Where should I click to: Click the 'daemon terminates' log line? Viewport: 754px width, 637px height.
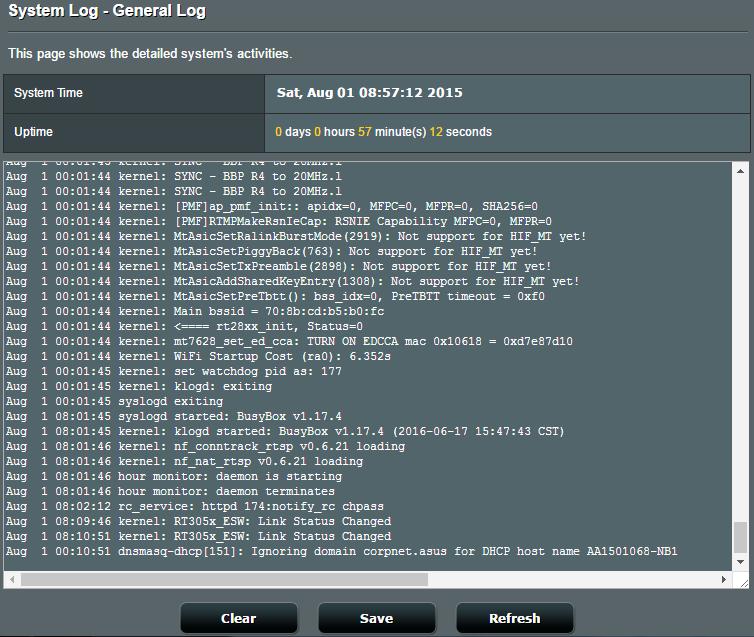tap(170, 491)
